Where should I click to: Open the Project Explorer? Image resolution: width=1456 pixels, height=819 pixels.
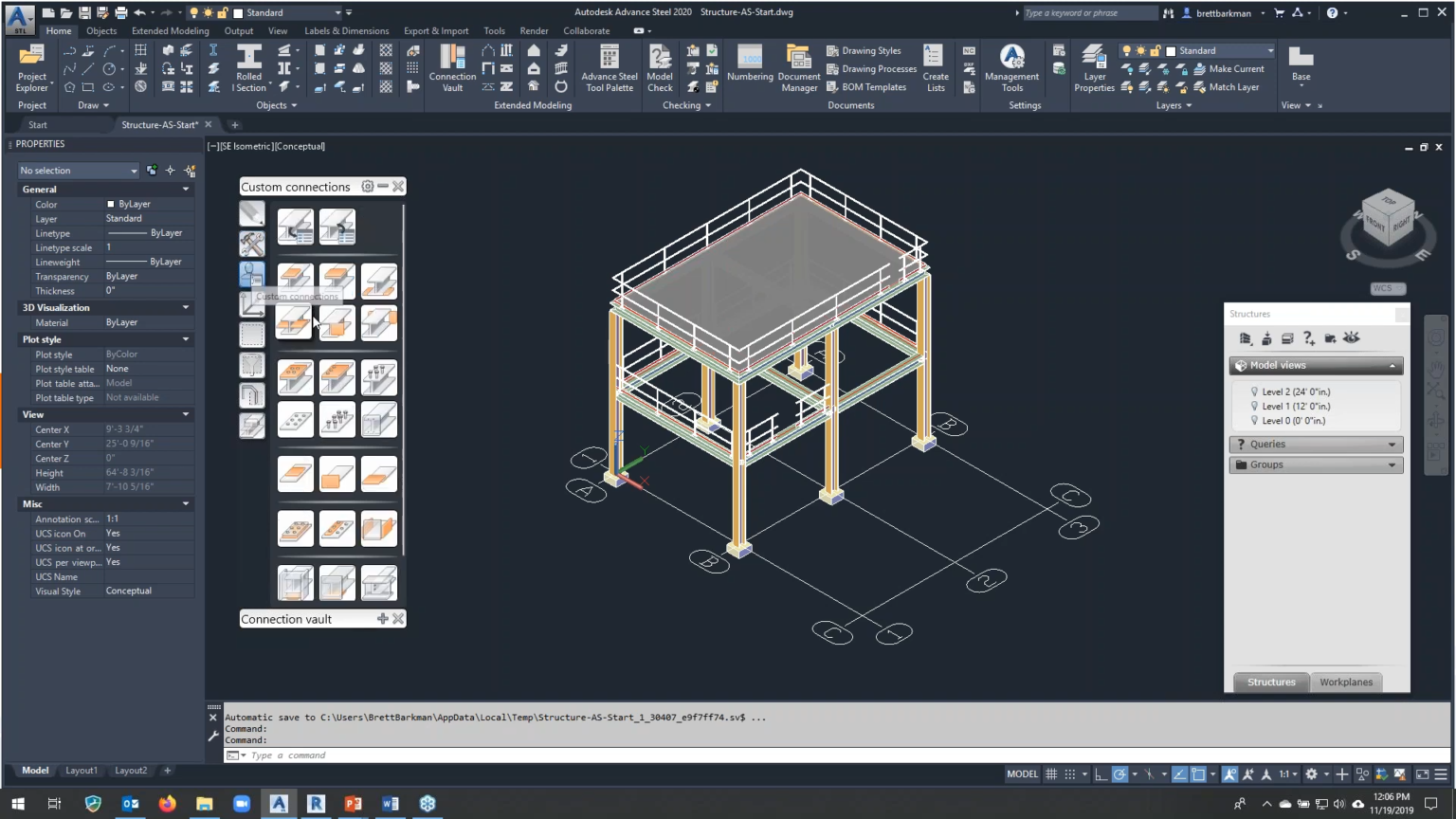31,68
